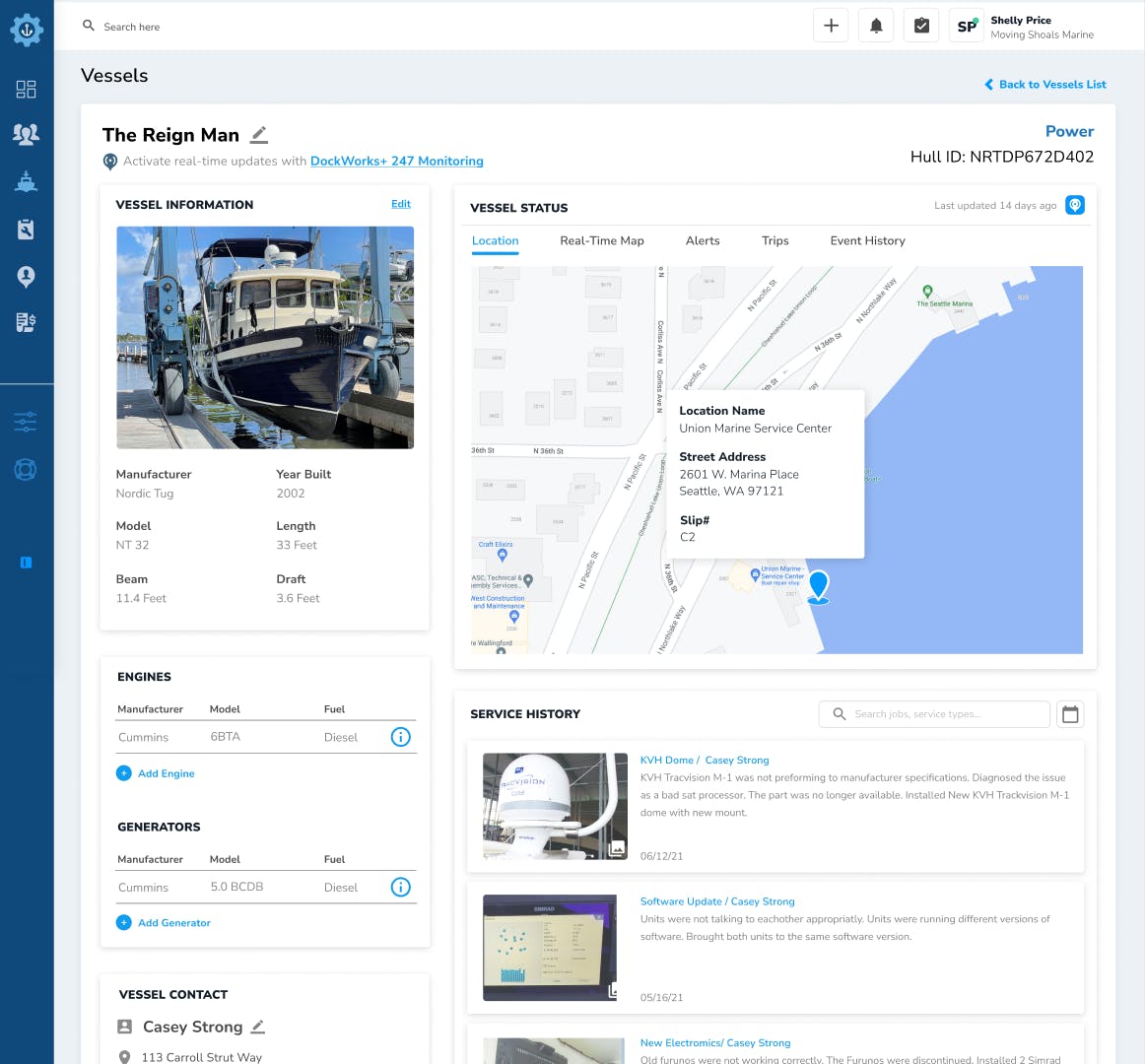This screenshot has height=1064, width=1145.
Task: Open the work orders clipboard icon in sidebar
Action: [x=27, y=230]
